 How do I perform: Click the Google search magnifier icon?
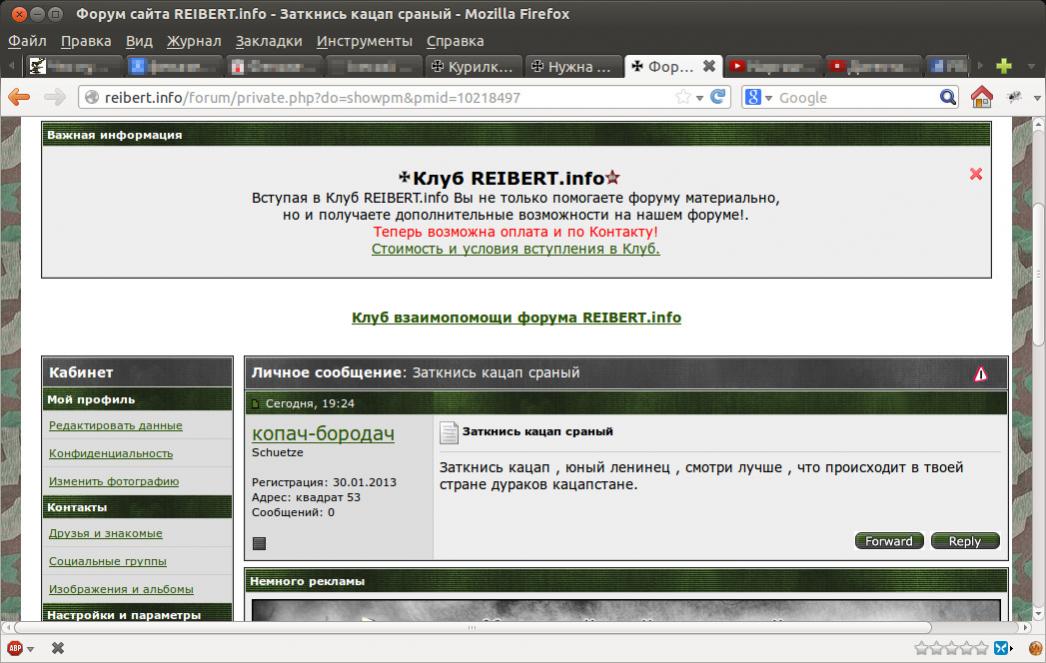tap(947, 97)
